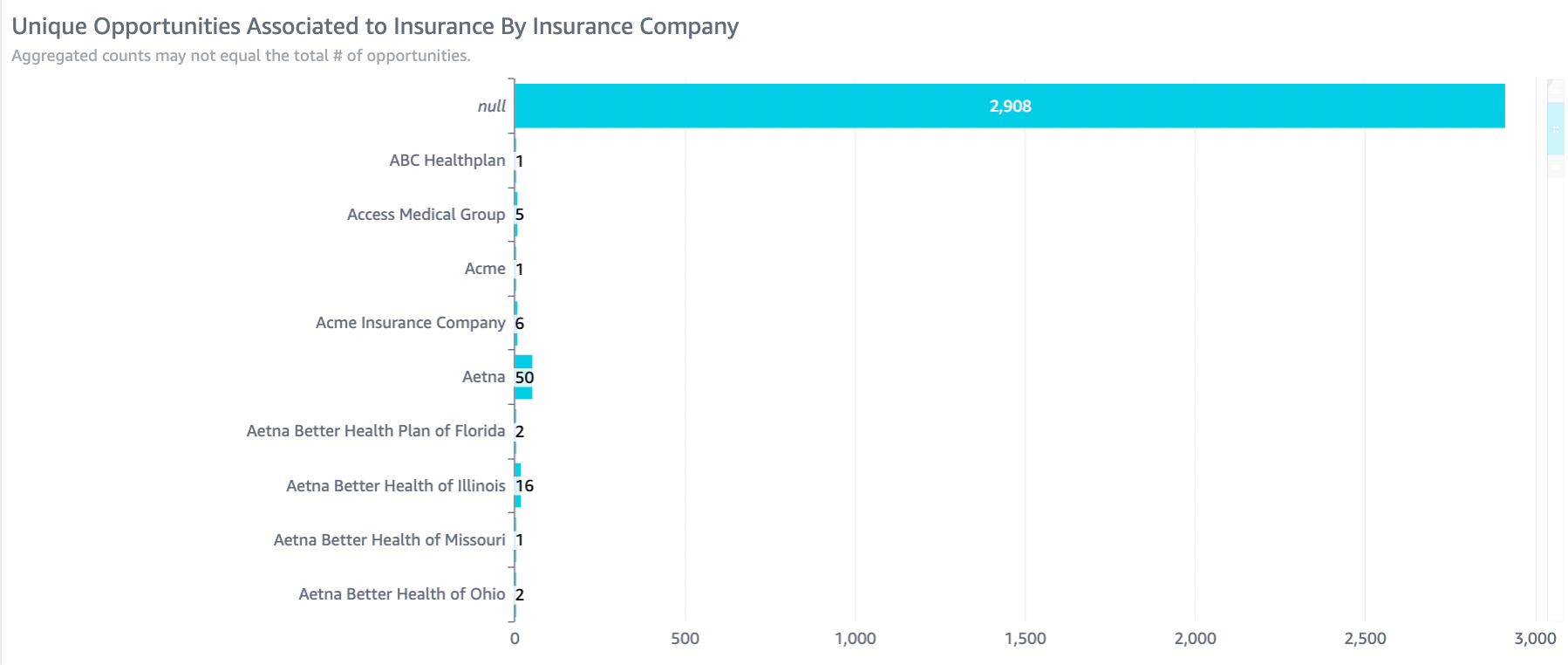
Task: Click the ABC Healthplan axis label
Action: click(447, 161)
